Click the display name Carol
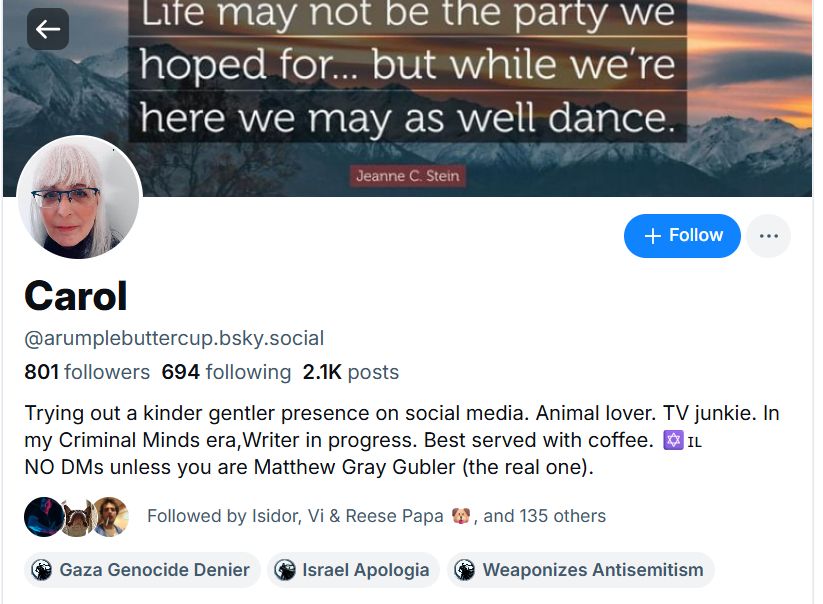Viewport: 823px width, 604px height. pyautogui.click(x=75, y=296)
